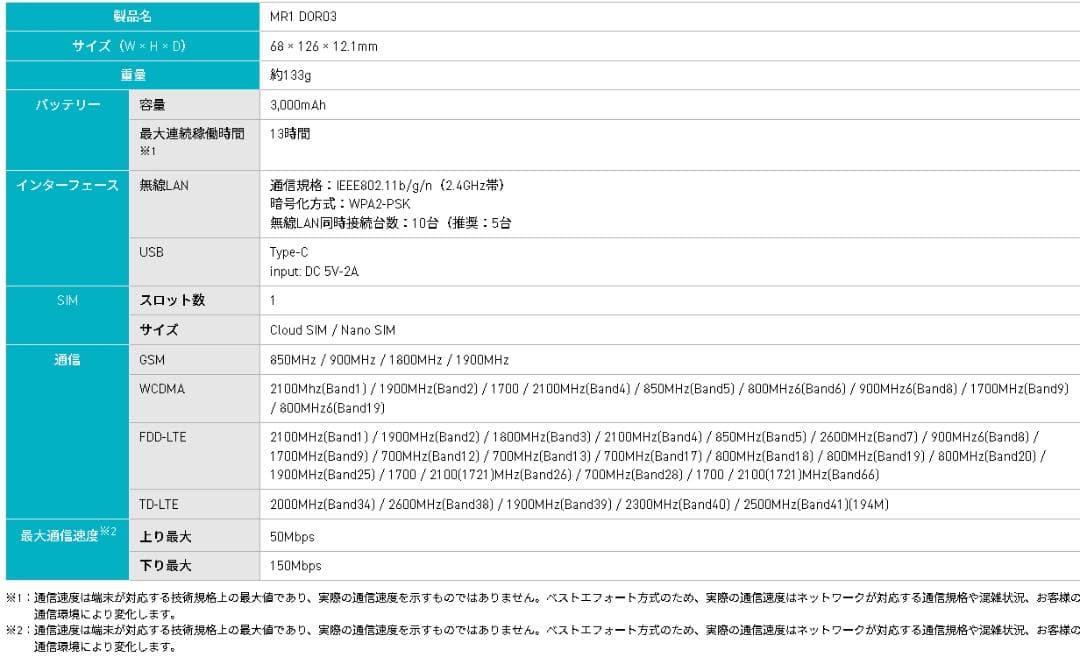The image size is (1080, 664).
Task: Select the slot count value '1'
Action: click(273, 300)
